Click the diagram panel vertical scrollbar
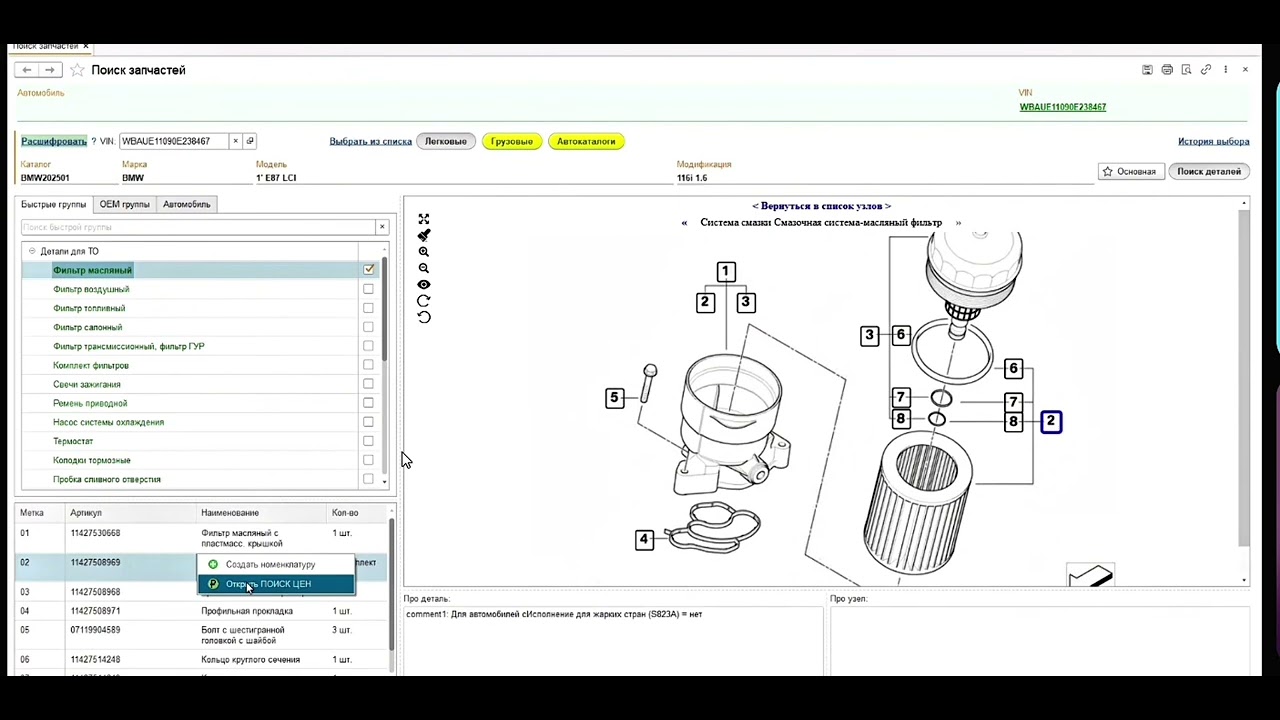The image size is (1280, 720). pos(1244,380)
